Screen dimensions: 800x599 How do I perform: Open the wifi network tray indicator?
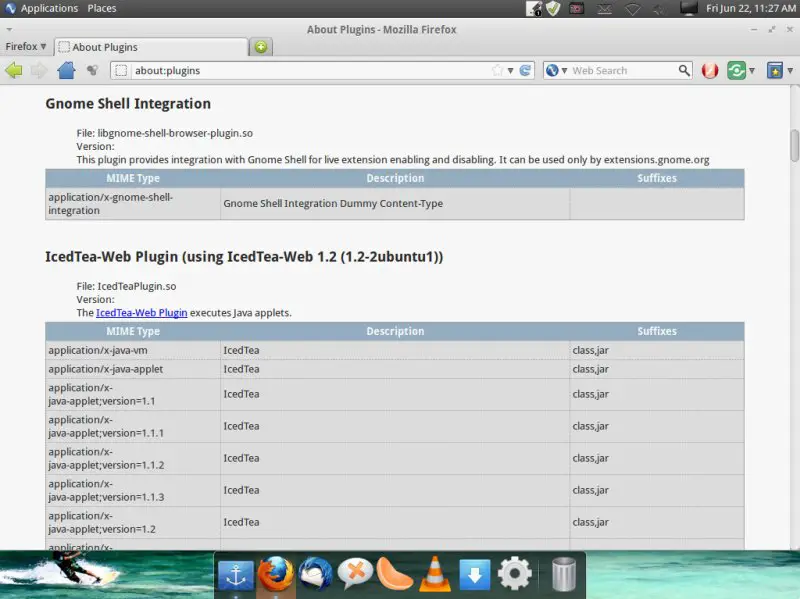[x=633, y=9]
